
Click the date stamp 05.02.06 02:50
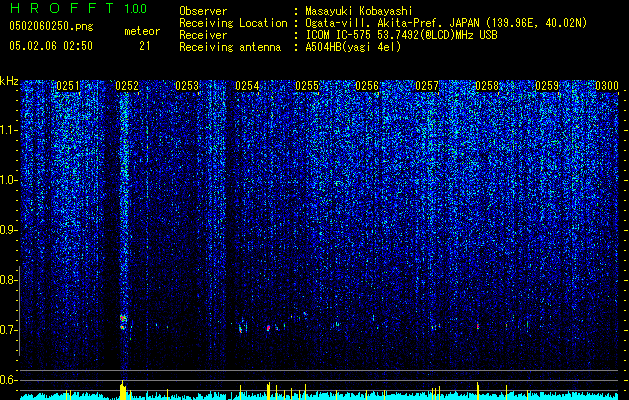pyautogui.click(x=51, y=46)
